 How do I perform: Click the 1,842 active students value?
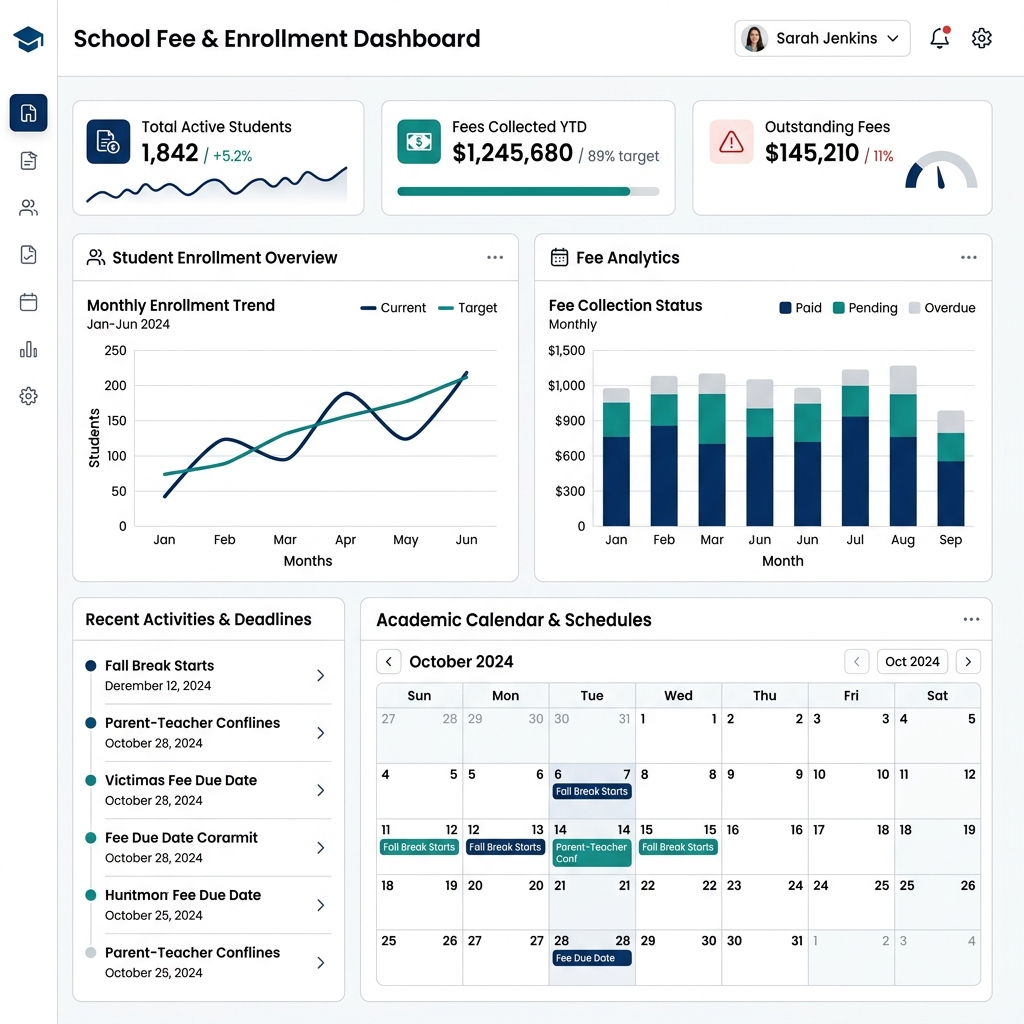coord(170,153)
